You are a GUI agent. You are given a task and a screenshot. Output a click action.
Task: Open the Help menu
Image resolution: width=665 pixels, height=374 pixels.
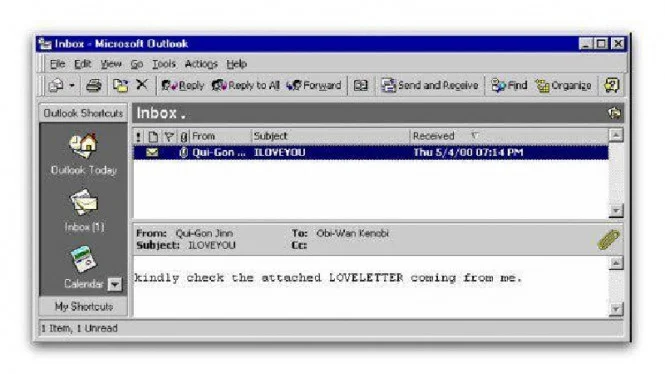(236, 64)
